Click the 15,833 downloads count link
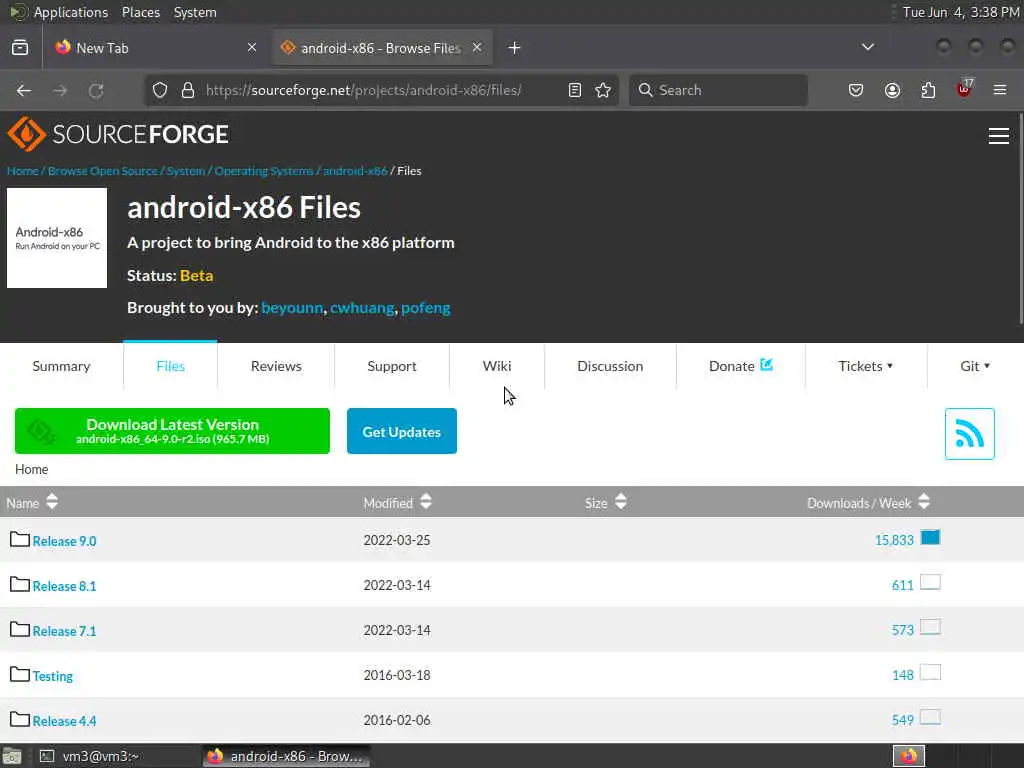 pos(894,540)
